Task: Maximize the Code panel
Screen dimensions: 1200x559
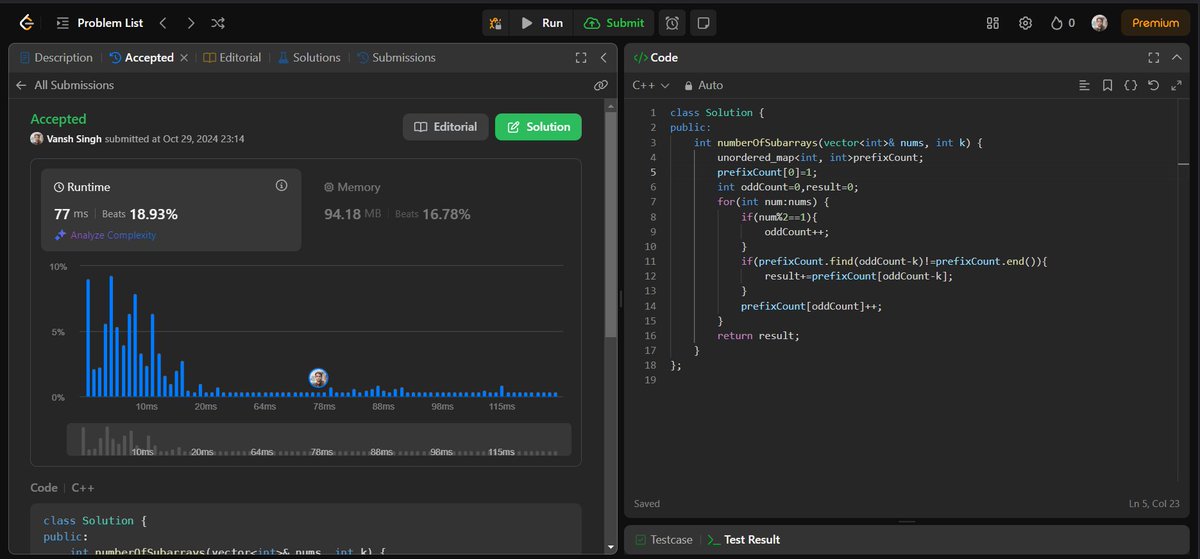Action: coord(1153,58)
